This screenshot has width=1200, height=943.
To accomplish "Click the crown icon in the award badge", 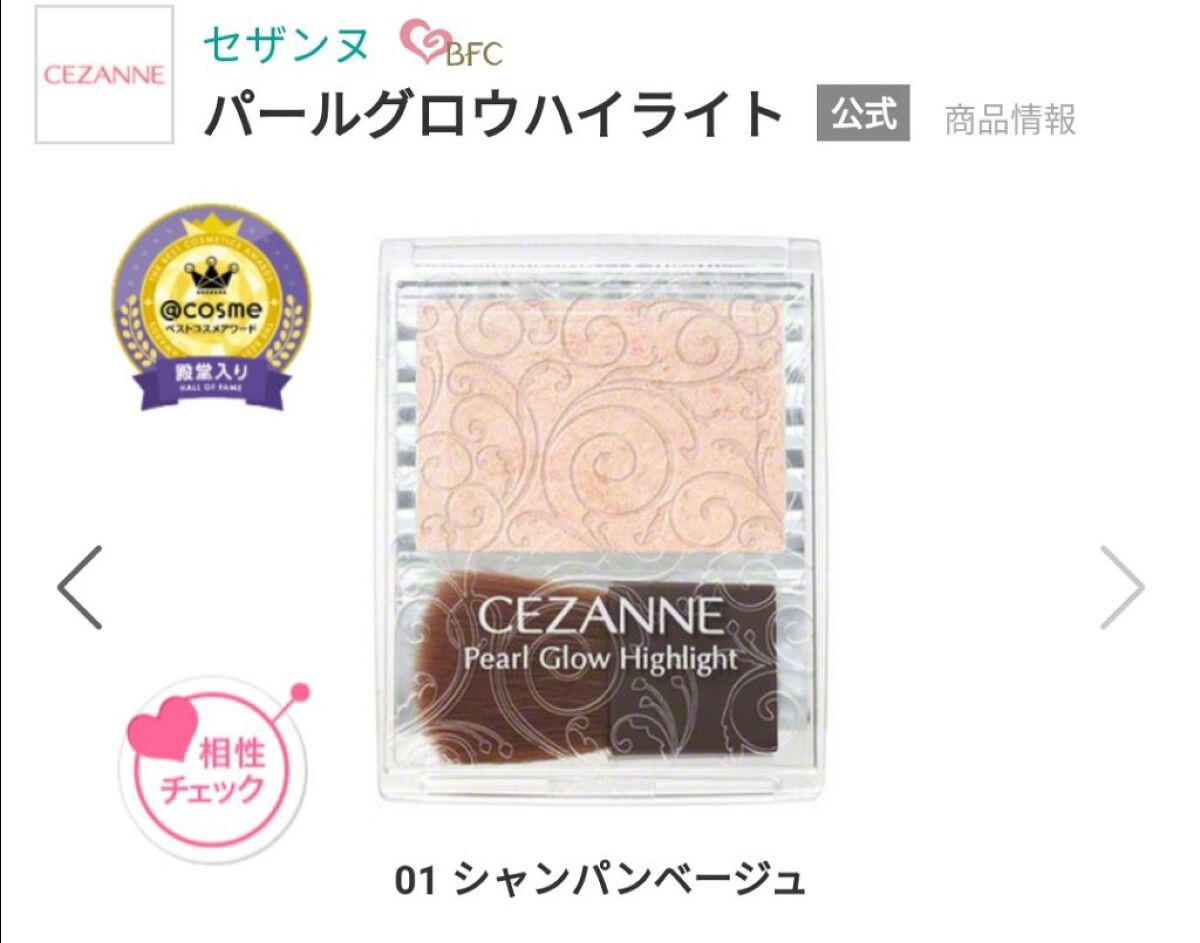I will [209, 267].
